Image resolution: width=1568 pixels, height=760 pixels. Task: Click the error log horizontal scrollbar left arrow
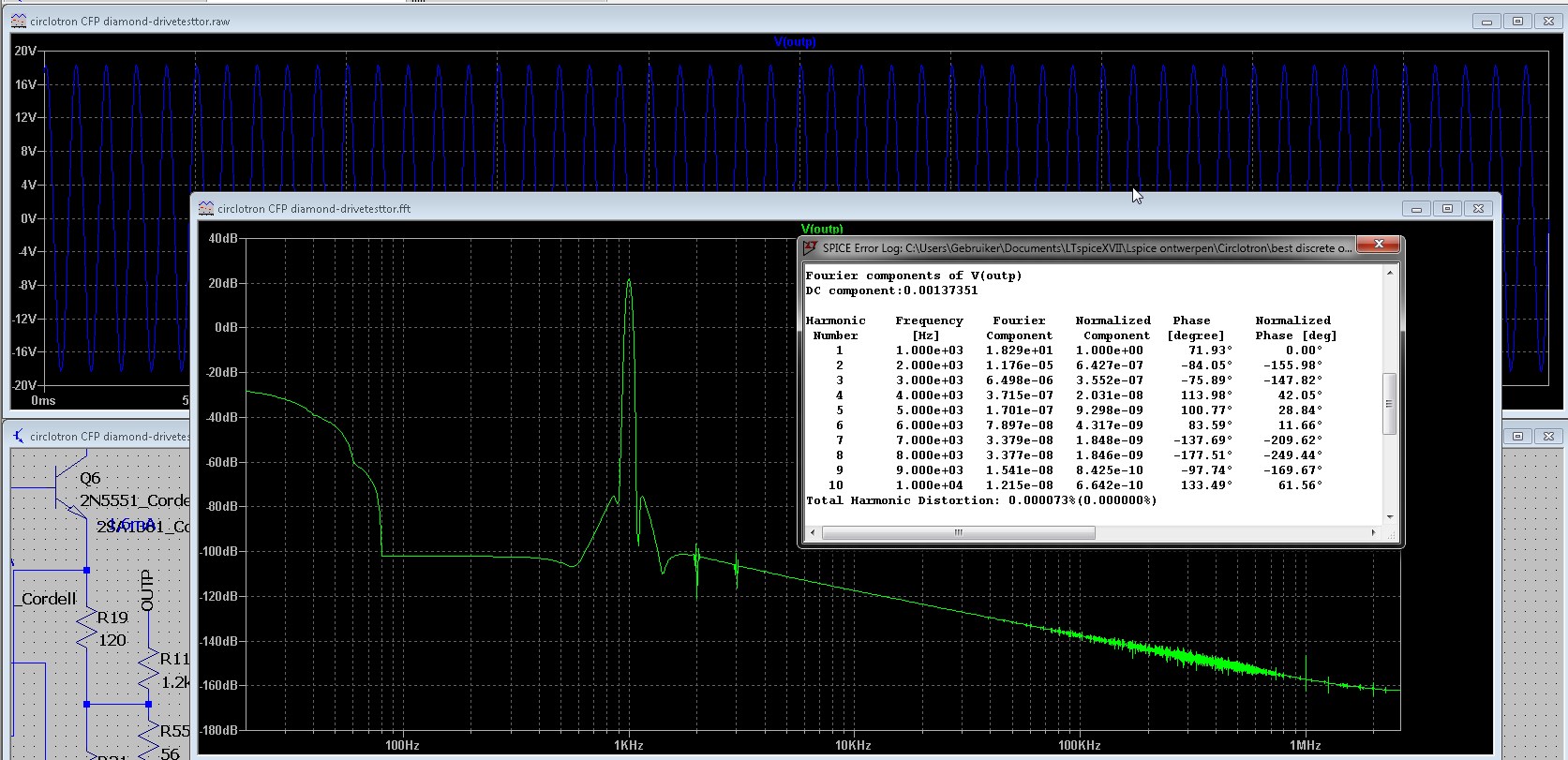[813, 532]
